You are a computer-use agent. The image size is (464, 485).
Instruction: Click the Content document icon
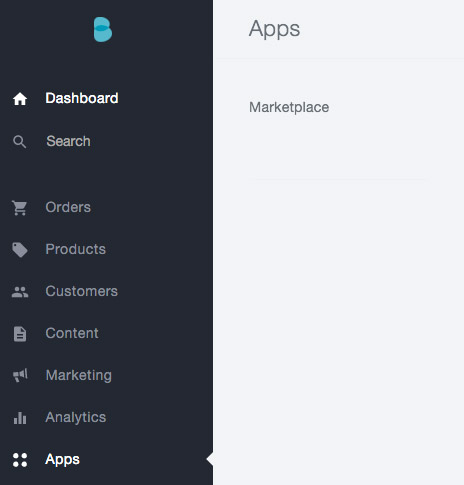(x=20, y=334)
